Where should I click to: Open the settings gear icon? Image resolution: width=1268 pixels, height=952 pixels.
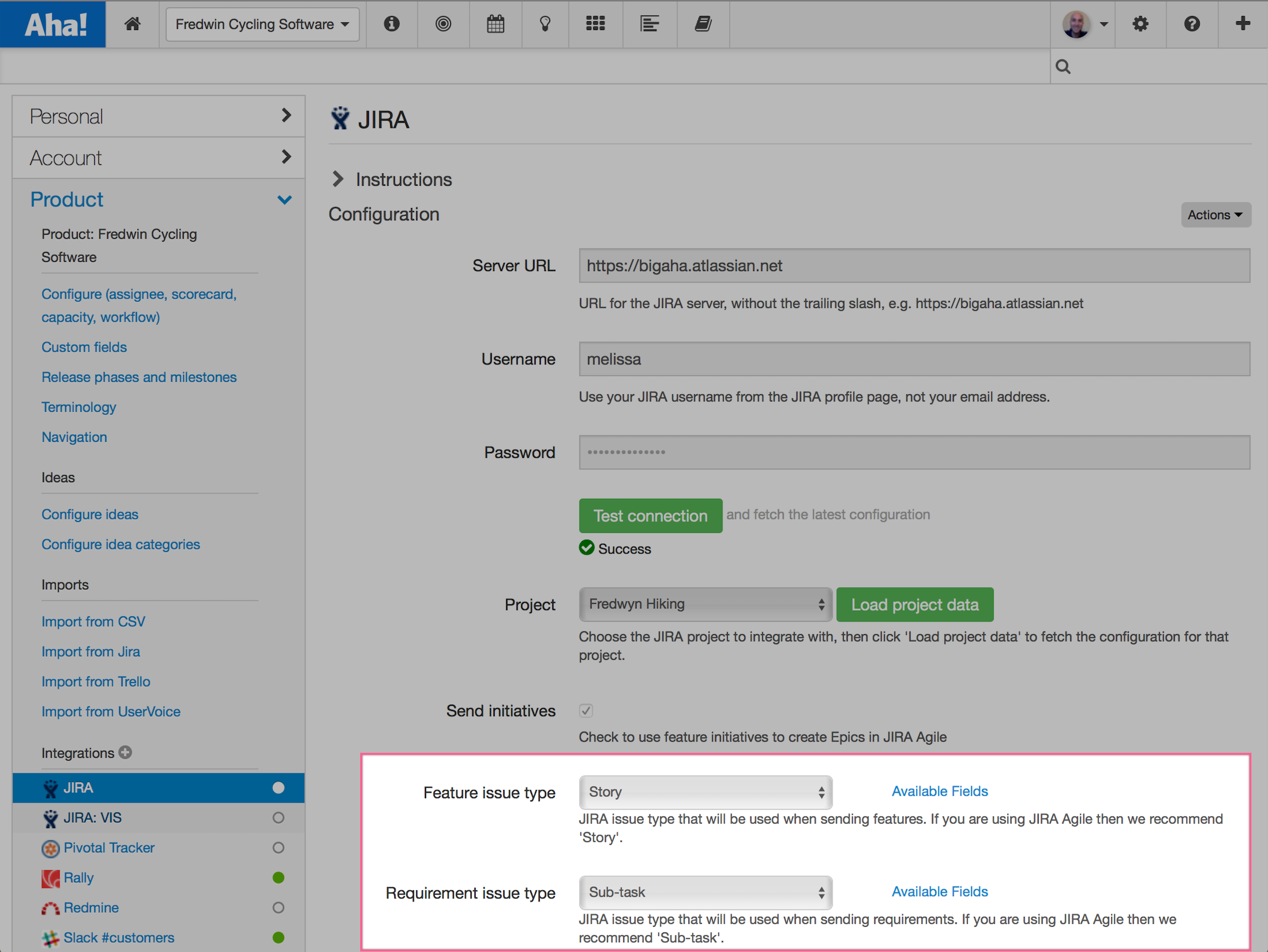point(1140,23)
